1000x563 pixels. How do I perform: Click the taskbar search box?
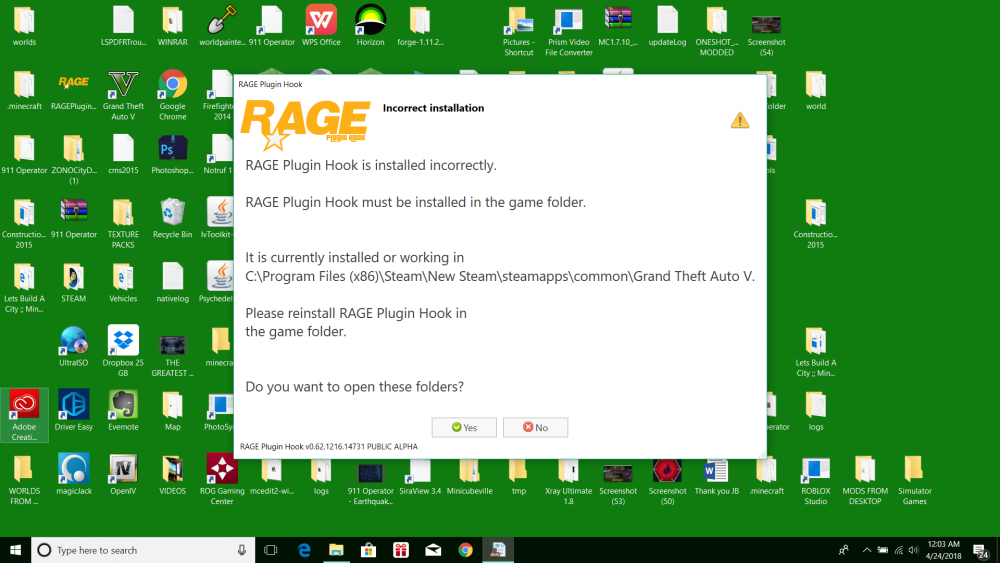point(143,550)
